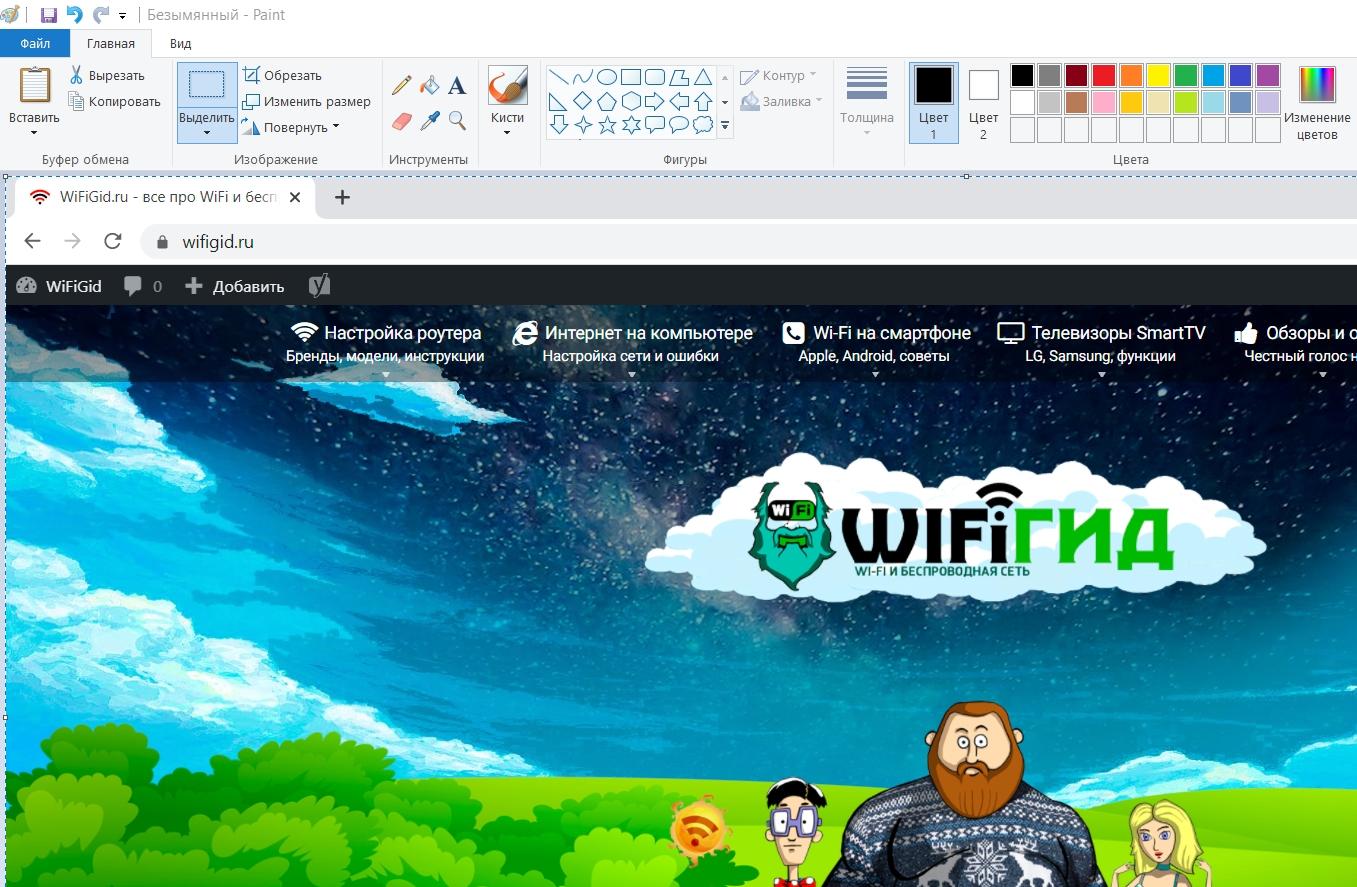The image size is (1357, 887).
Task: Select Color 2 (Цвет 2) button
Action: 984,102
